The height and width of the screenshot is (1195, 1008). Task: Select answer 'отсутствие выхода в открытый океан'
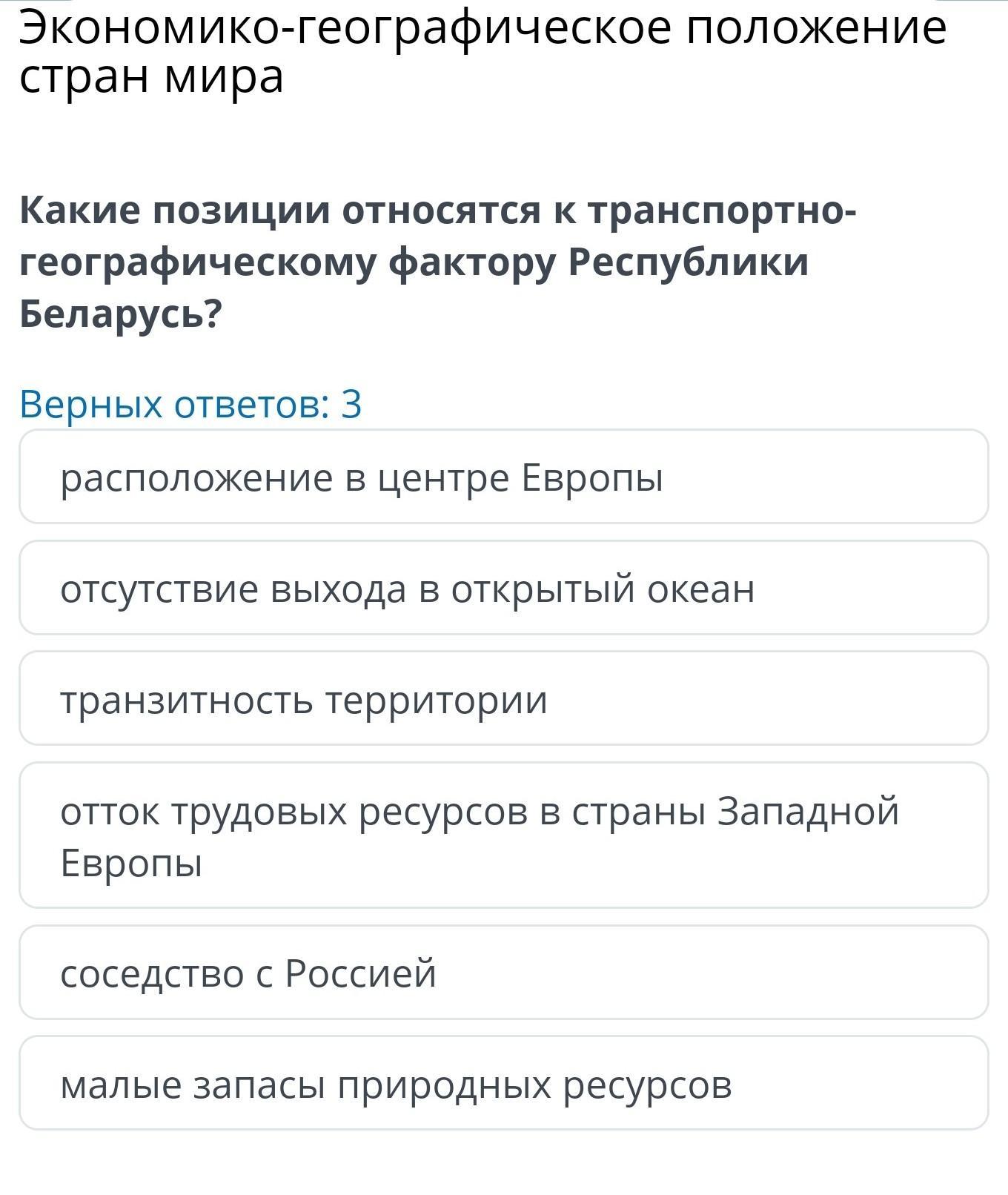click(x=504, y=589)
